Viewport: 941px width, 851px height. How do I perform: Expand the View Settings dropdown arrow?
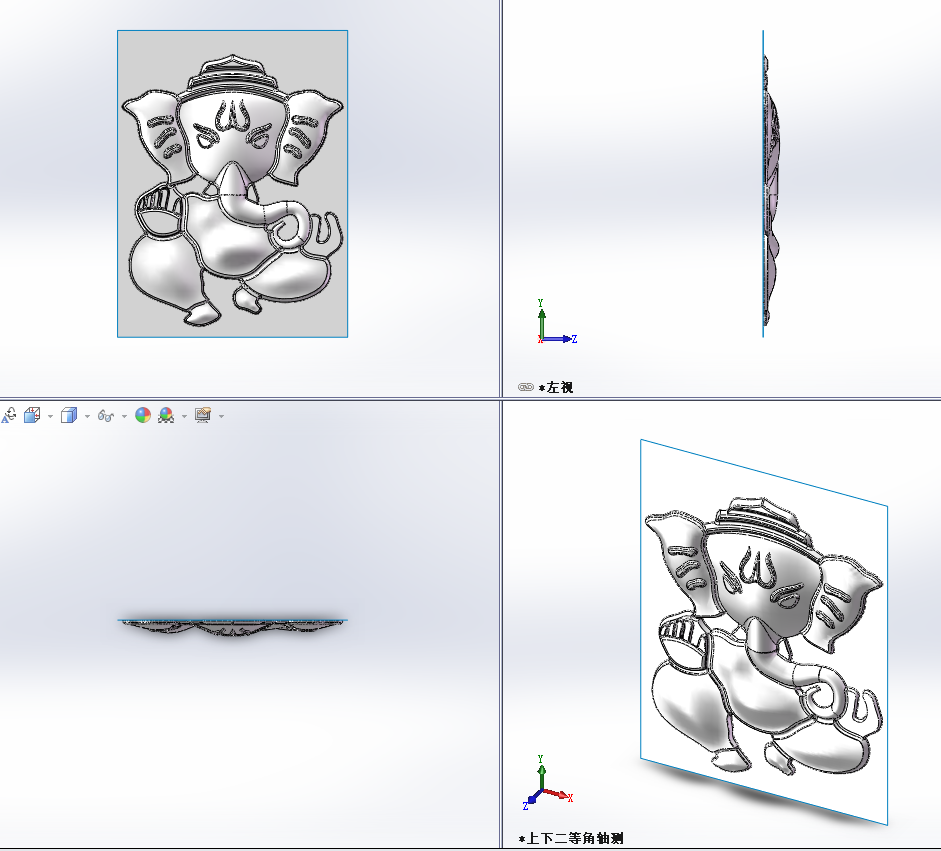(221, 416)
